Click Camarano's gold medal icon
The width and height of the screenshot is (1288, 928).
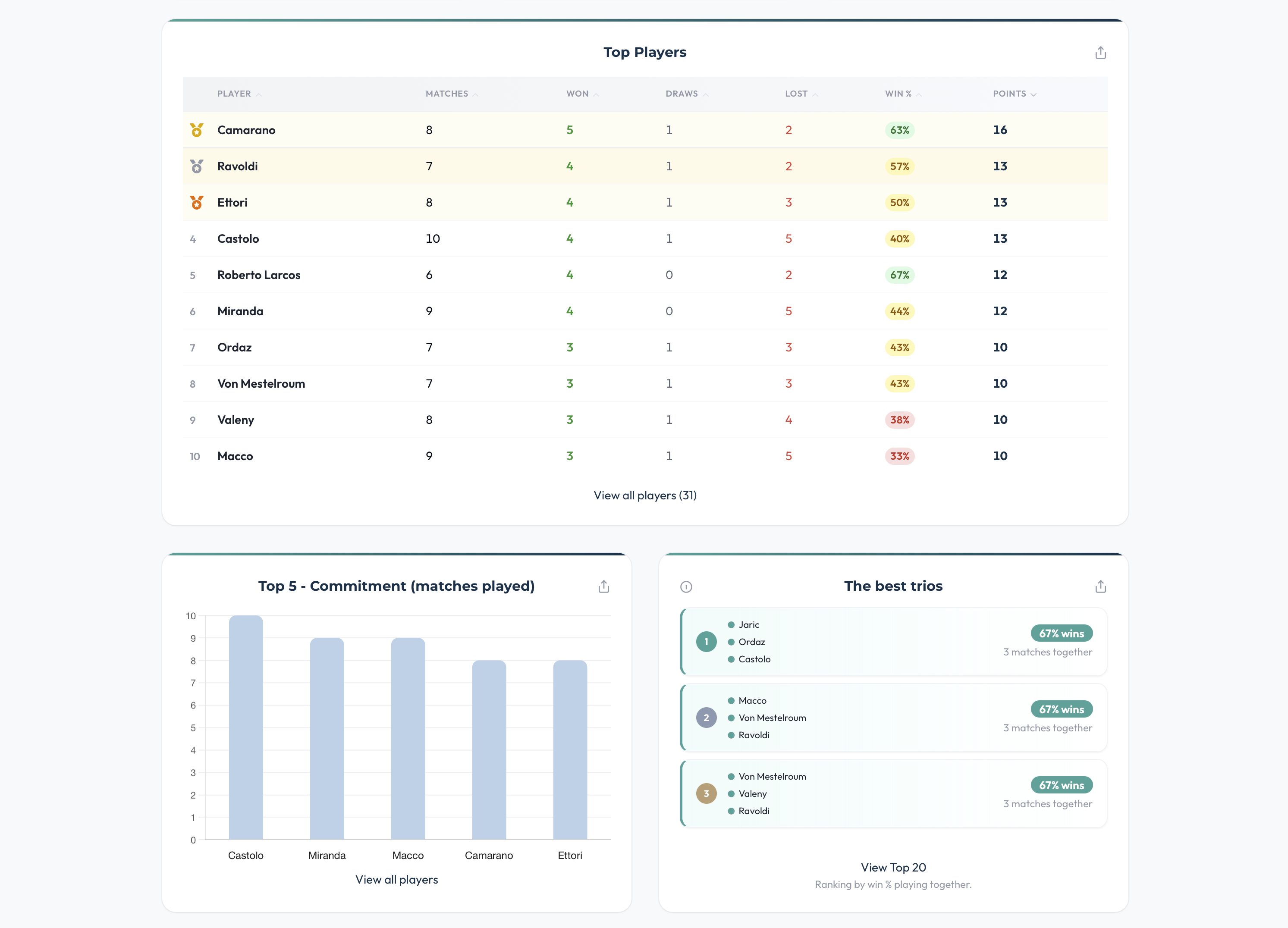197,130
